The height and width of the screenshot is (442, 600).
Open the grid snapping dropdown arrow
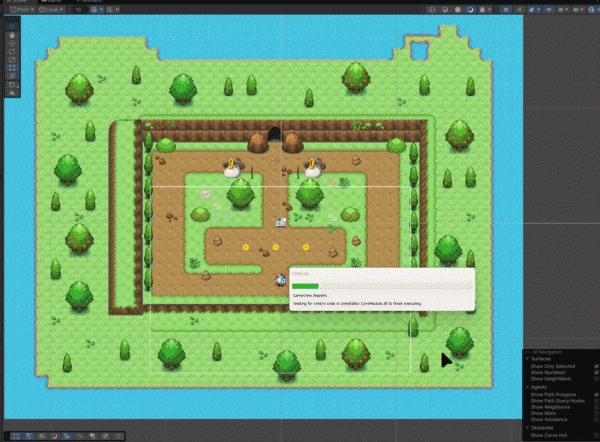click(x=101, y=10)
